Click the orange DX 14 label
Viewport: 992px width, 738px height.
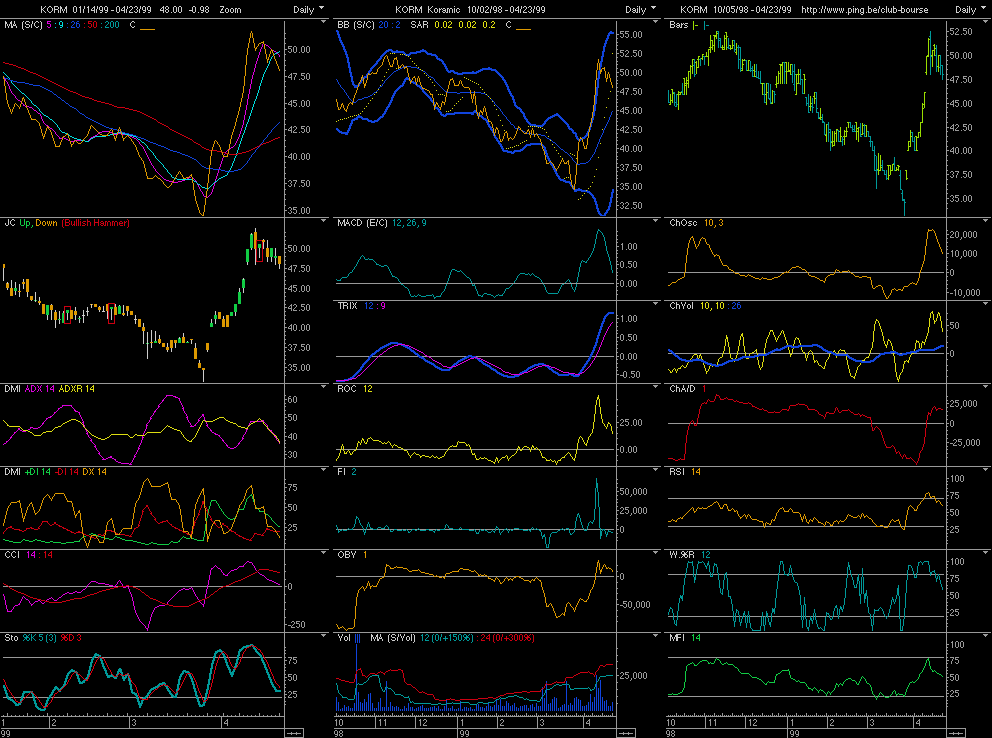[94, 472]
